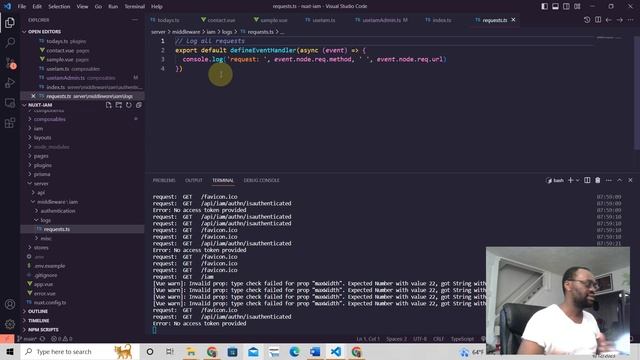Screen dimensions: 640x360
Task: Click errors and warnings count in status bar
Action: click(x=61, y=339)
